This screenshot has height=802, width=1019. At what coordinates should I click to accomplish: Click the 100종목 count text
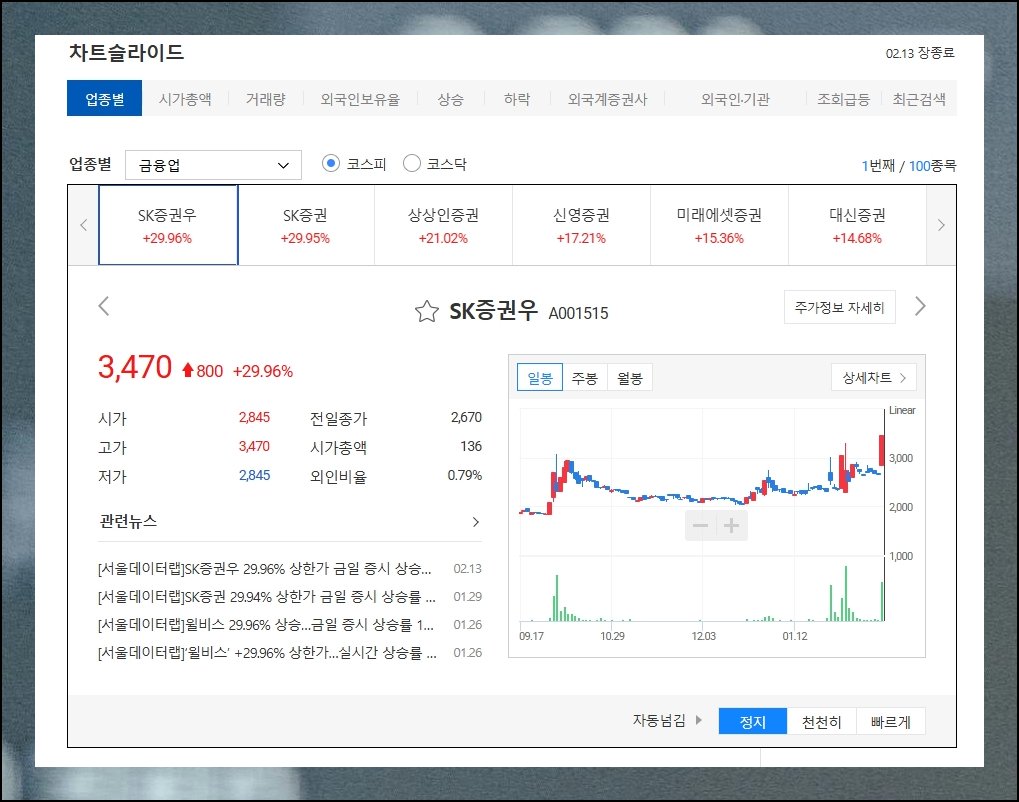933,166
